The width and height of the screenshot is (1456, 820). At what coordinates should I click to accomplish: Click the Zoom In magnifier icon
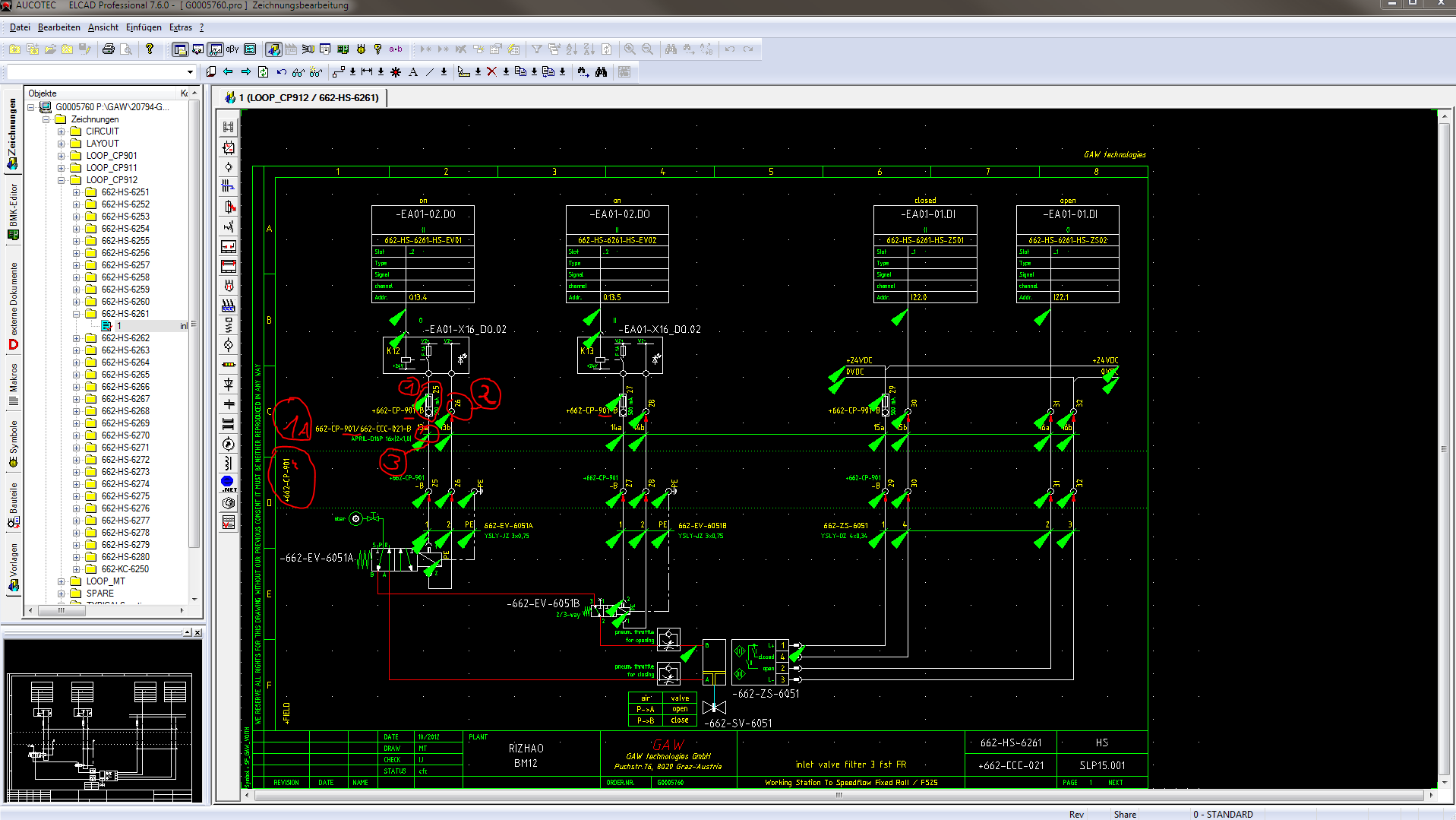pos(630,49)
